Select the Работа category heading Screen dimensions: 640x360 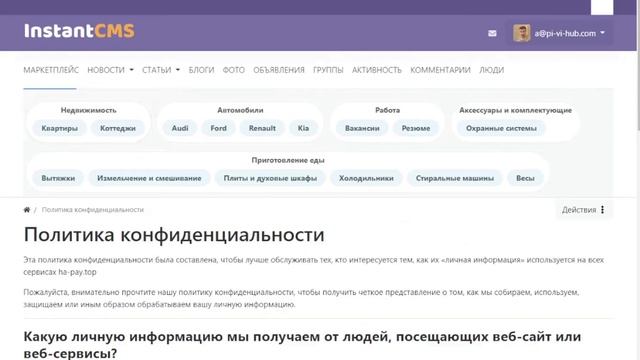387,110
